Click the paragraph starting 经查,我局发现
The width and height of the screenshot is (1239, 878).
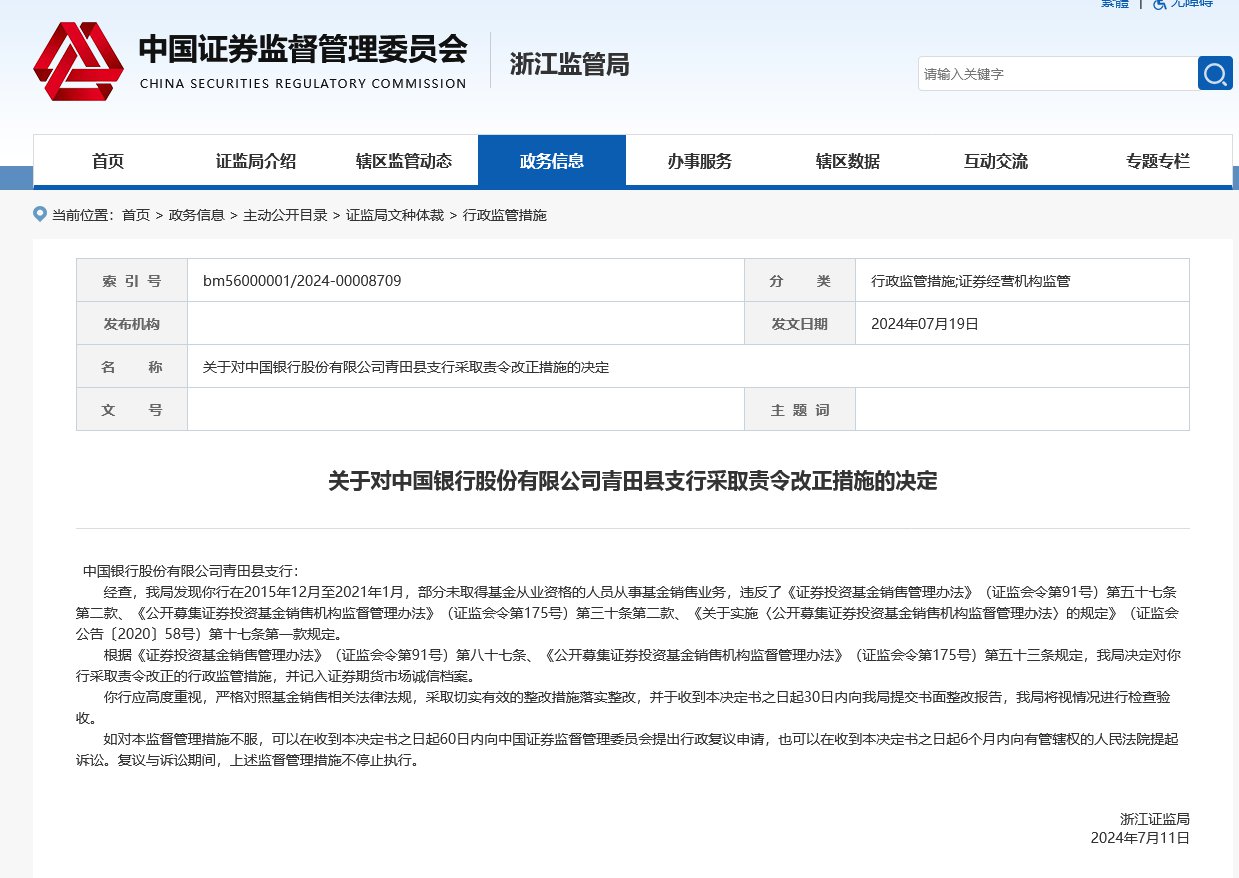(630, 613)
